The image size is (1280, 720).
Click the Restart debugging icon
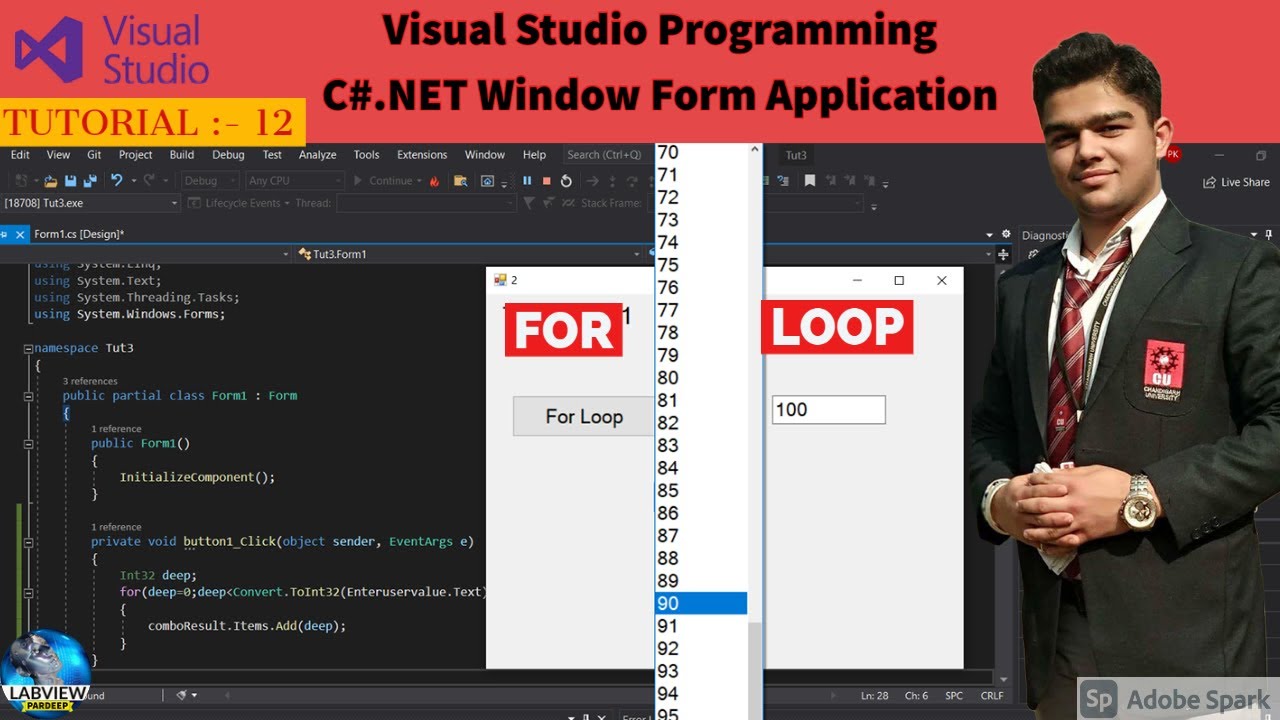point(566,181)
